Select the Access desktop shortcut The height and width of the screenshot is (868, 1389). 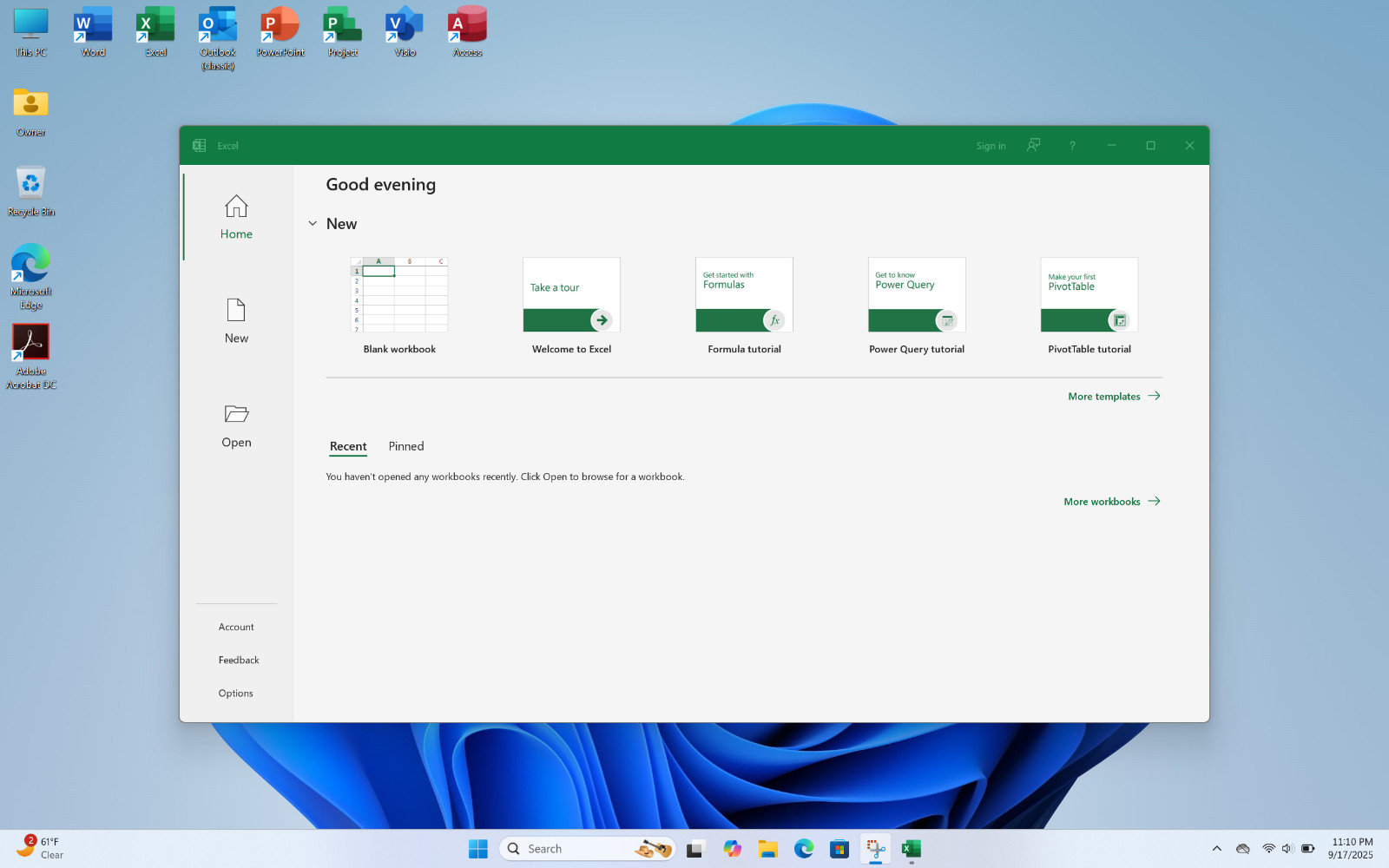467,32
